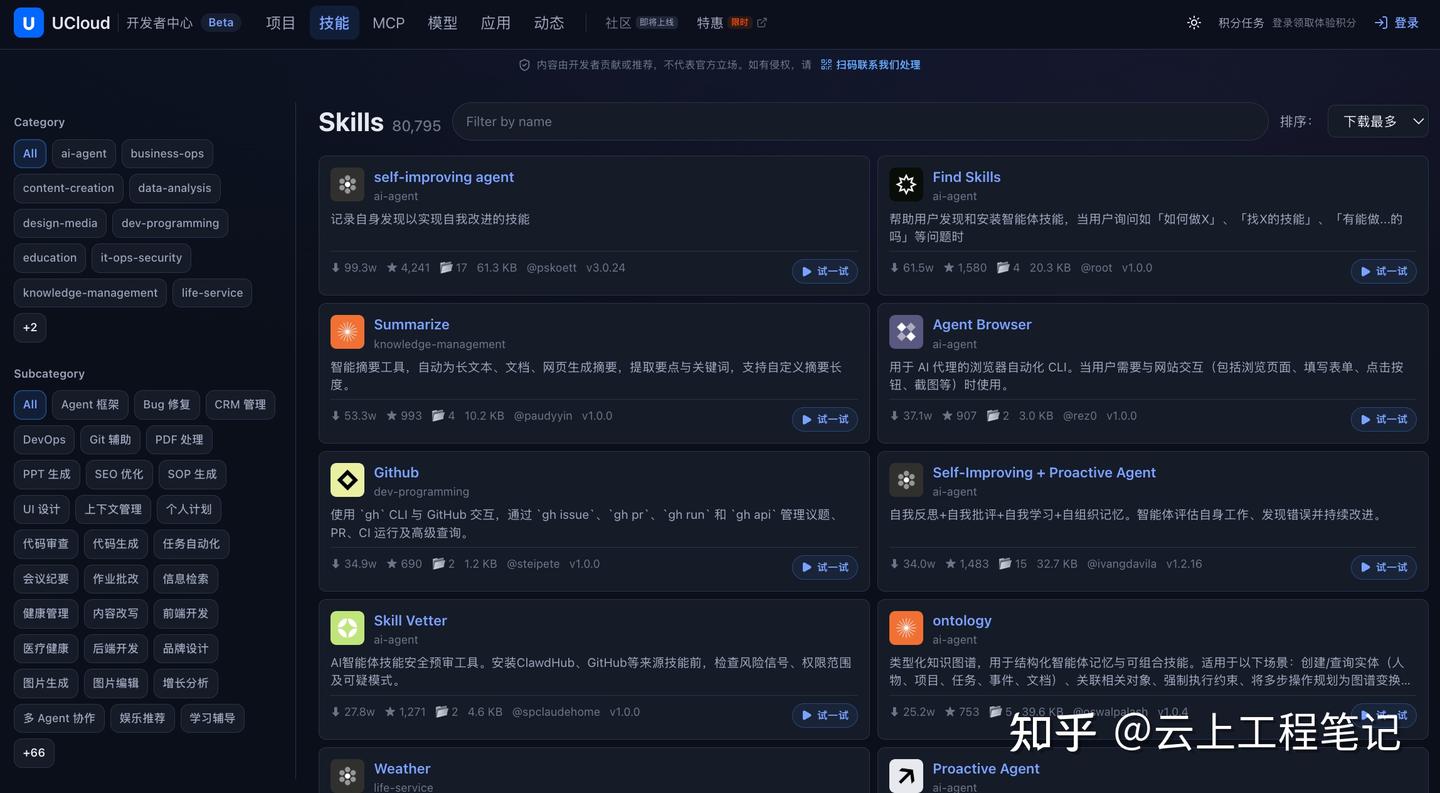This screenshot has width=1440, height=793.
Task: Click the download icon on Agent Browser card
Action: coord(895,416)
